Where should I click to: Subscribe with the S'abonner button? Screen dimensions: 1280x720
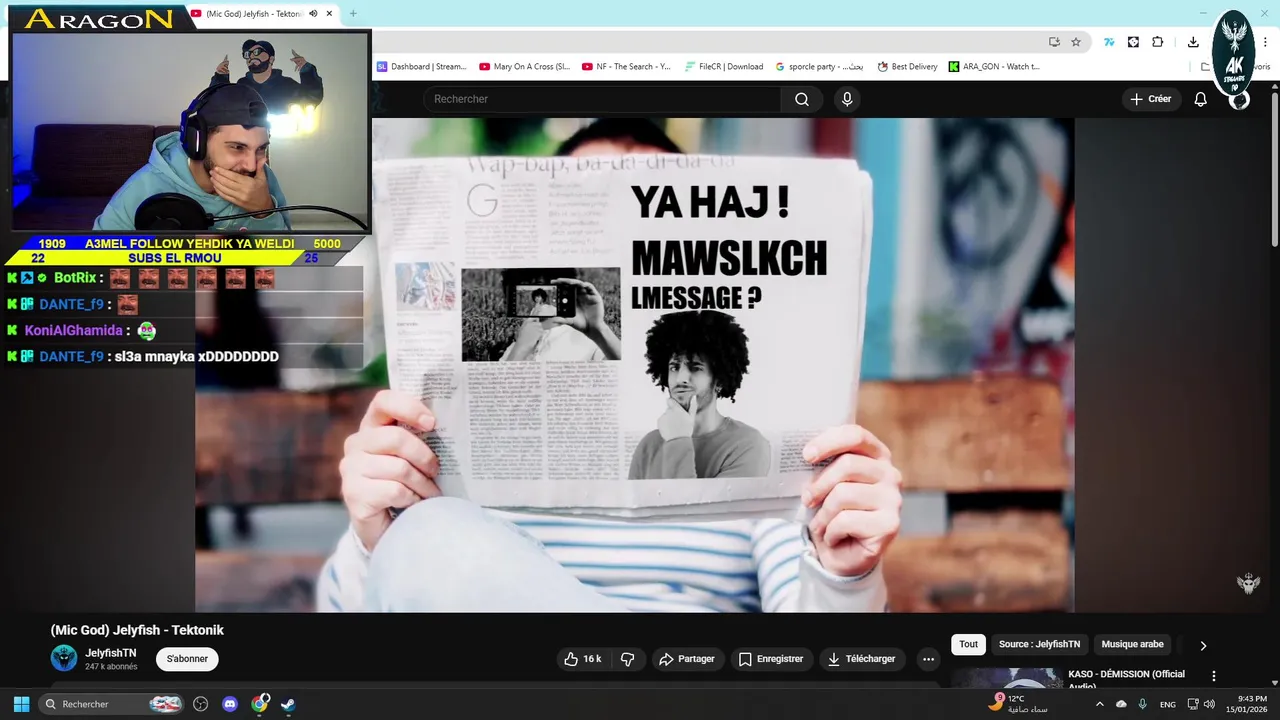click(x=187, y=659)
